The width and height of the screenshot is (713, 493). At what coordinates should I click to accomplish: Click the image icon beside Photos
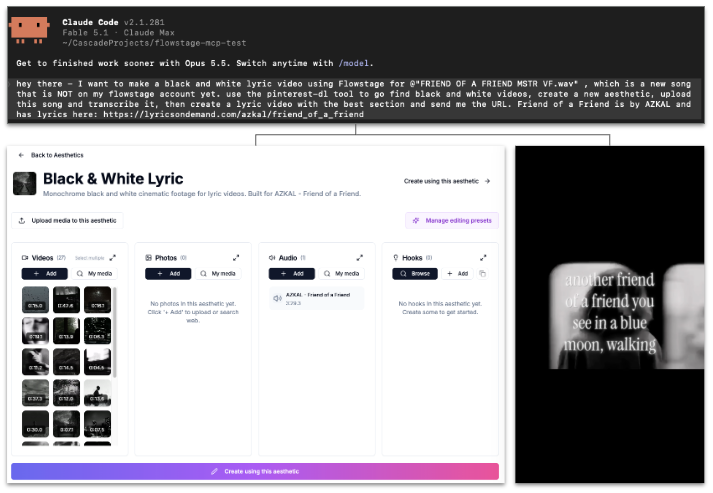148,258
